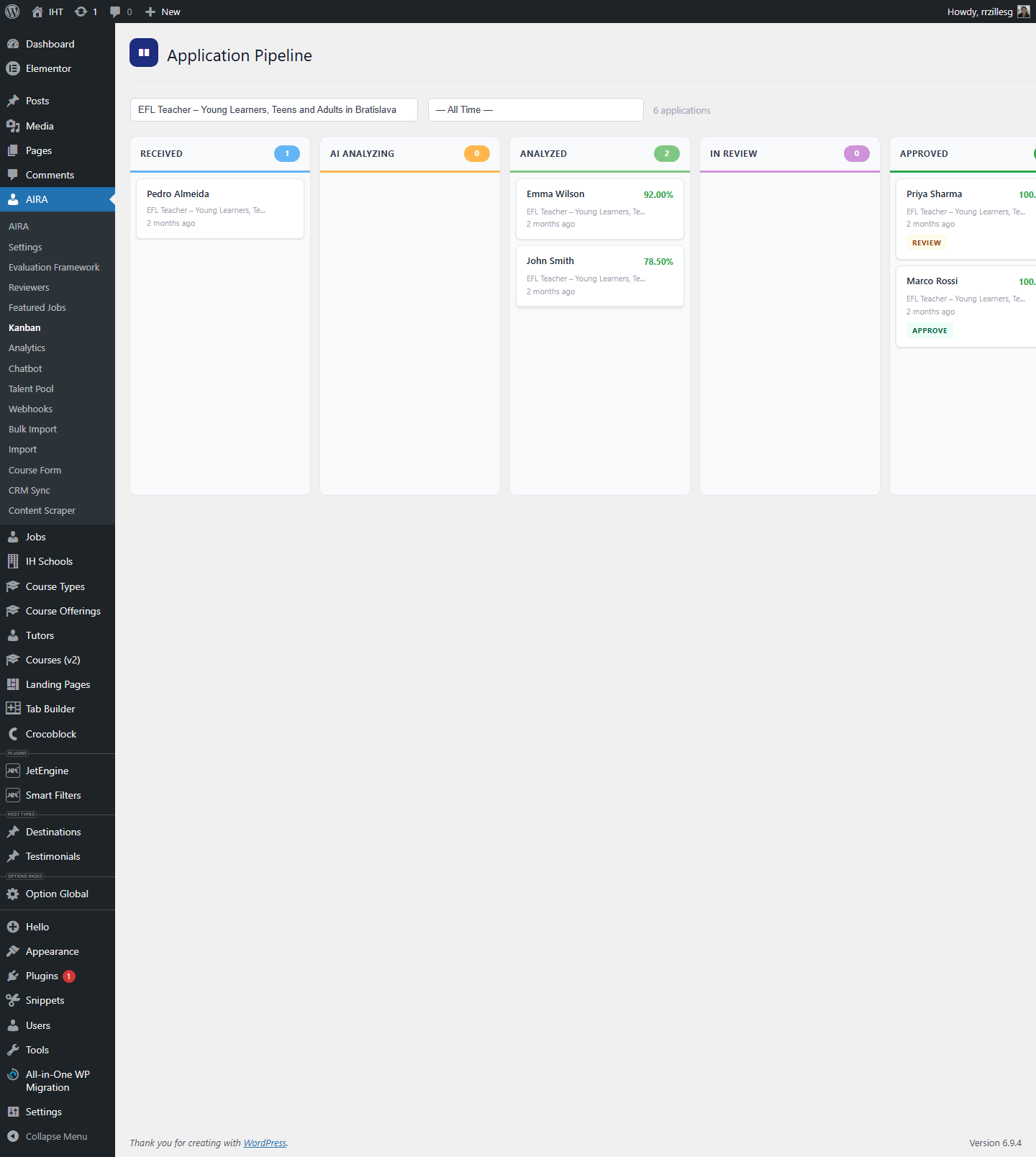Click the Plugins update count badge

click(69, 976)
